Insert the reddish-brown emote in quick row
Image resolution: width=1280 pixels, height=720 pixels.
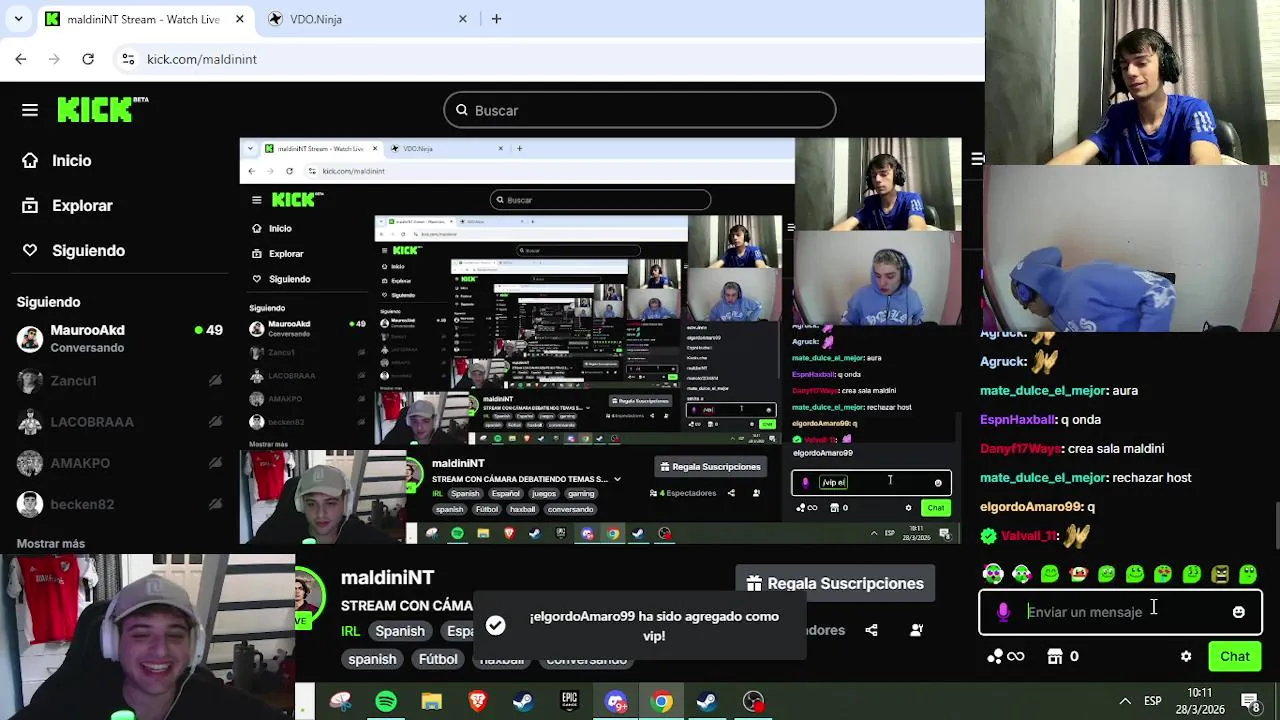[x=1078, y=574]
